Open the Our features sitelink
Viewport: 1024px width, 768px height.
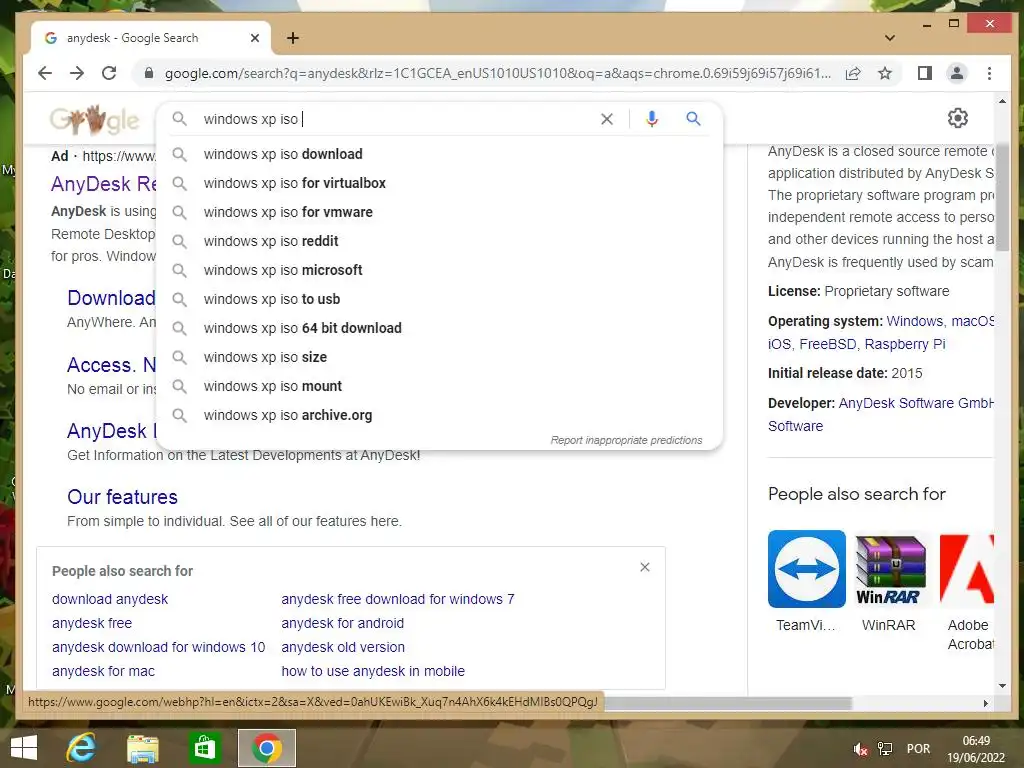coord(122,497)
